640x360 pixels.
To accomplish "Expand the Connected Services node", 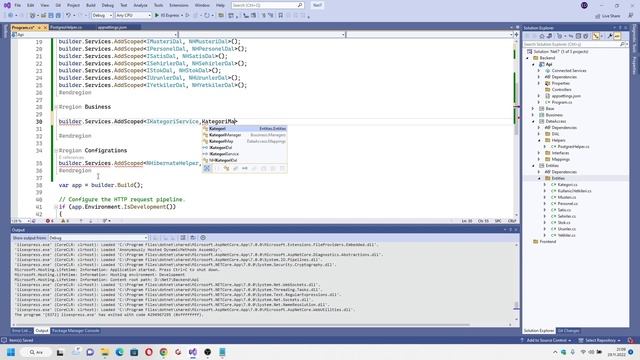I will 539,71.
